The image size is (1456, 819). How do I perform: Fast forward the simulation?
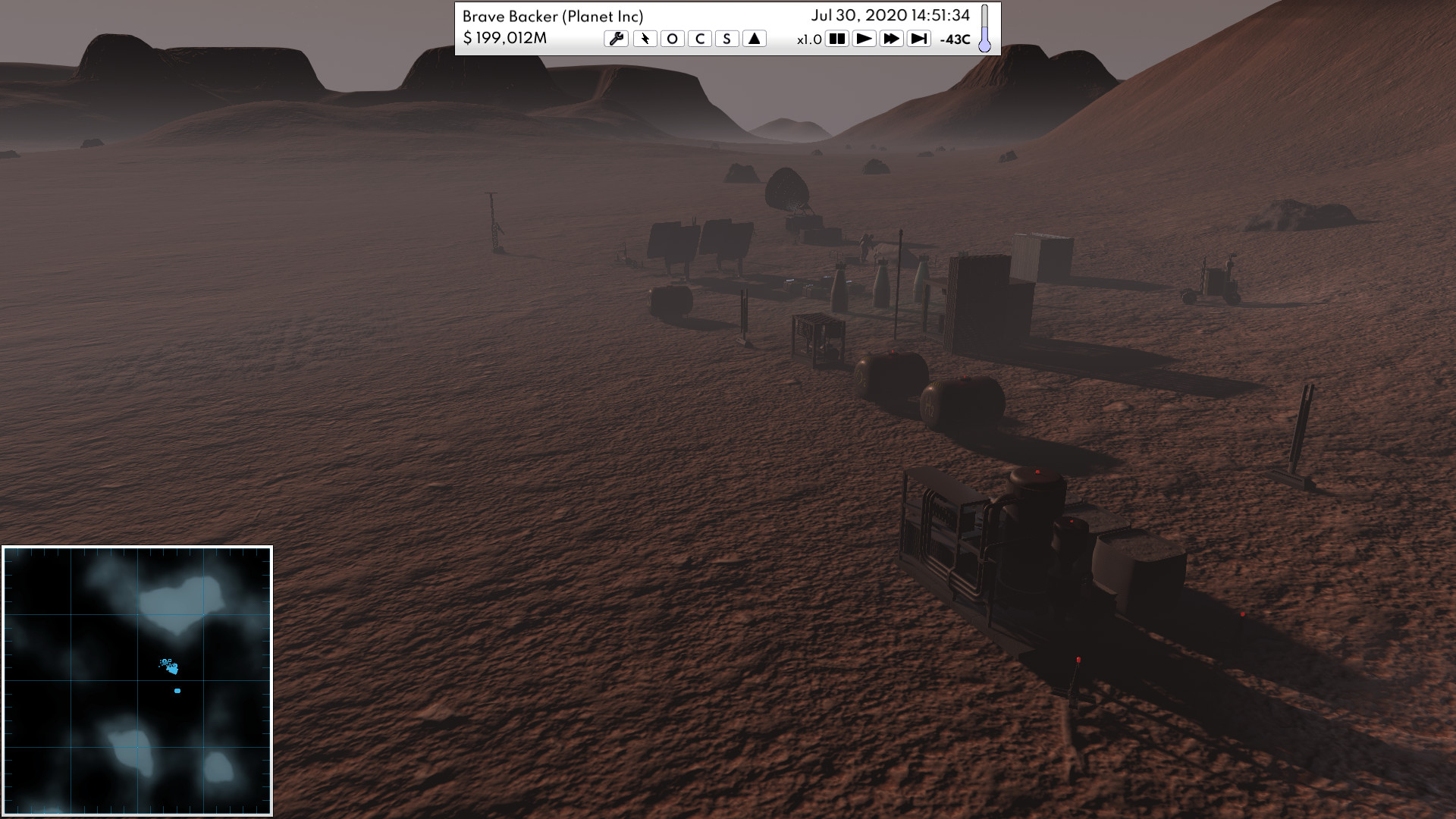(891, 39)
